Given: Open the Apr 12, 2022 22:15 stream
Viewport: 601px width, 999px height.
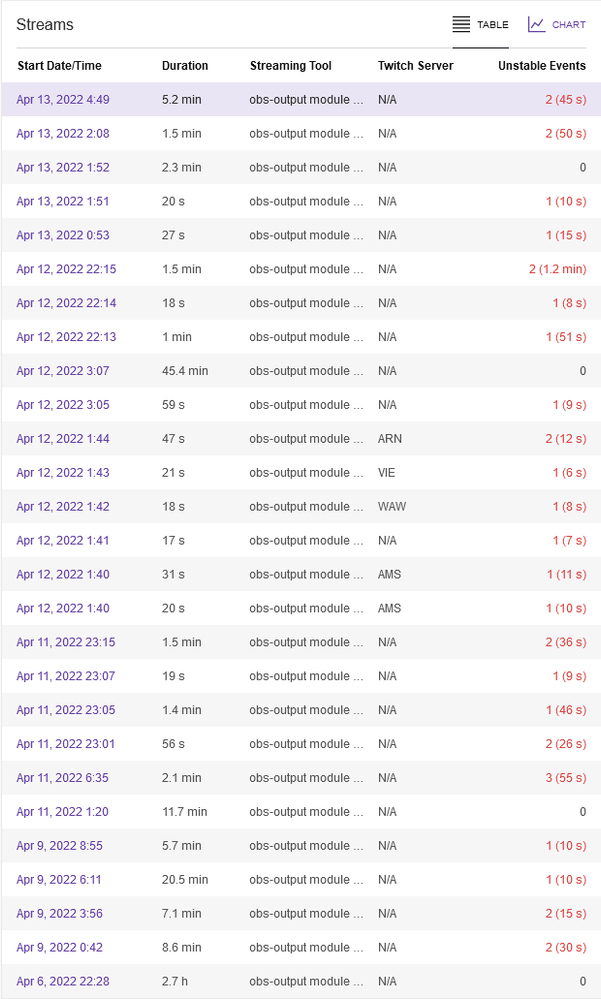Looking at the screenshot, I should (x=66, y=269).
